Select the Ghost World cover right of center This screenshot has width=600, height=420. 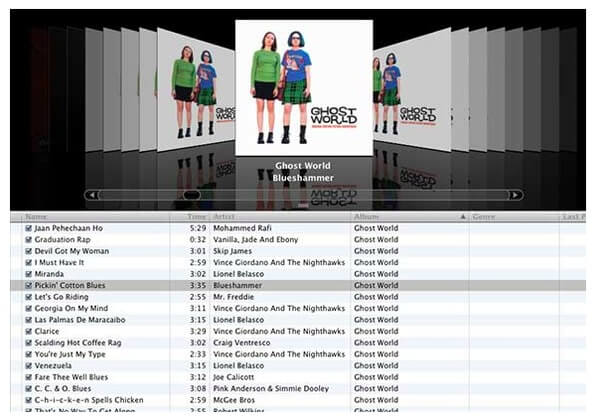pyautogui.click(x=412, y=90)
